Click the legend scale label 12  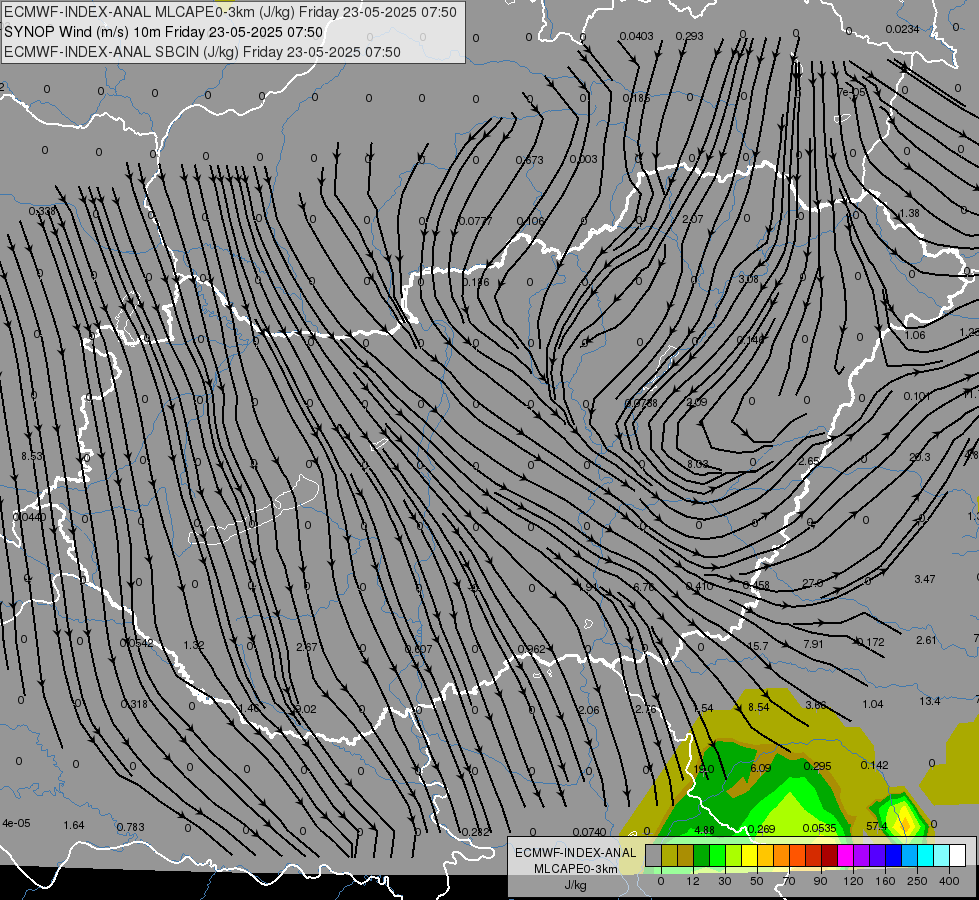692,881
